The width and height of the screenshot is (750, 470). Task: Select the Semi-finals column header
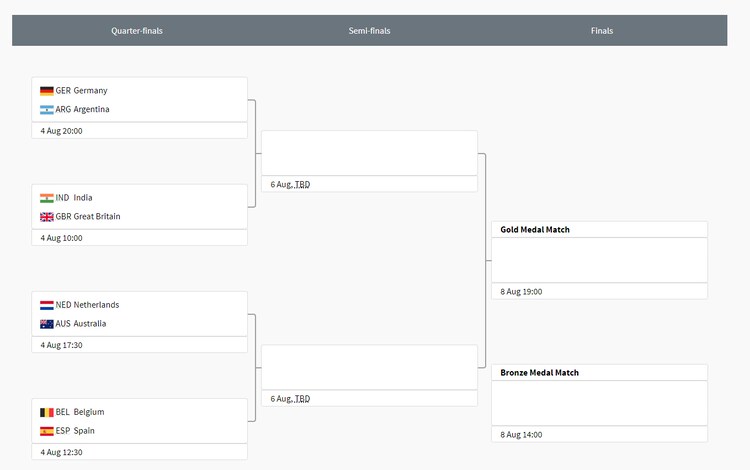pyautogui.click(x=369, y=31)
